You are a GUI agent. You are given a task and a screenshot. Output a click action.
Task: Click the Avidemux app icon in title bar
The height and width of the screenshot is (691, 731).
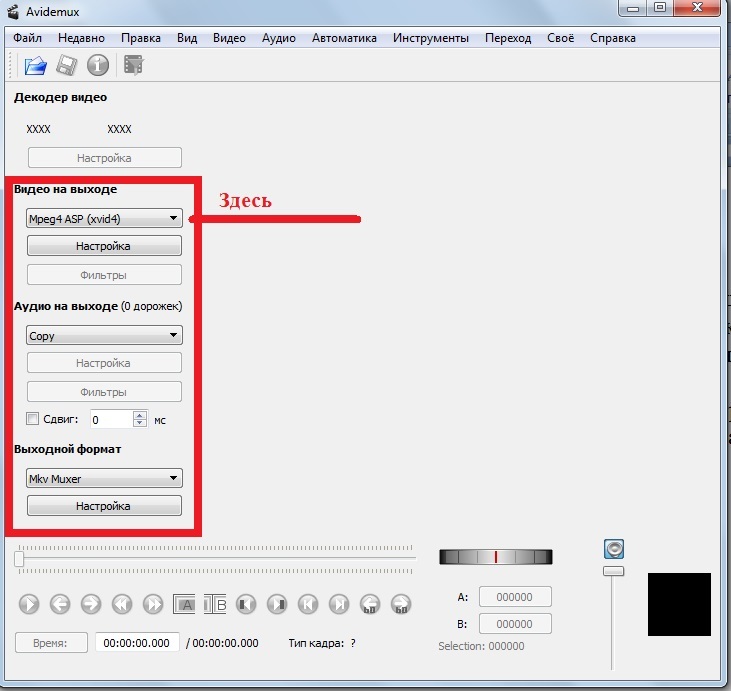click(x=14, y=11)
